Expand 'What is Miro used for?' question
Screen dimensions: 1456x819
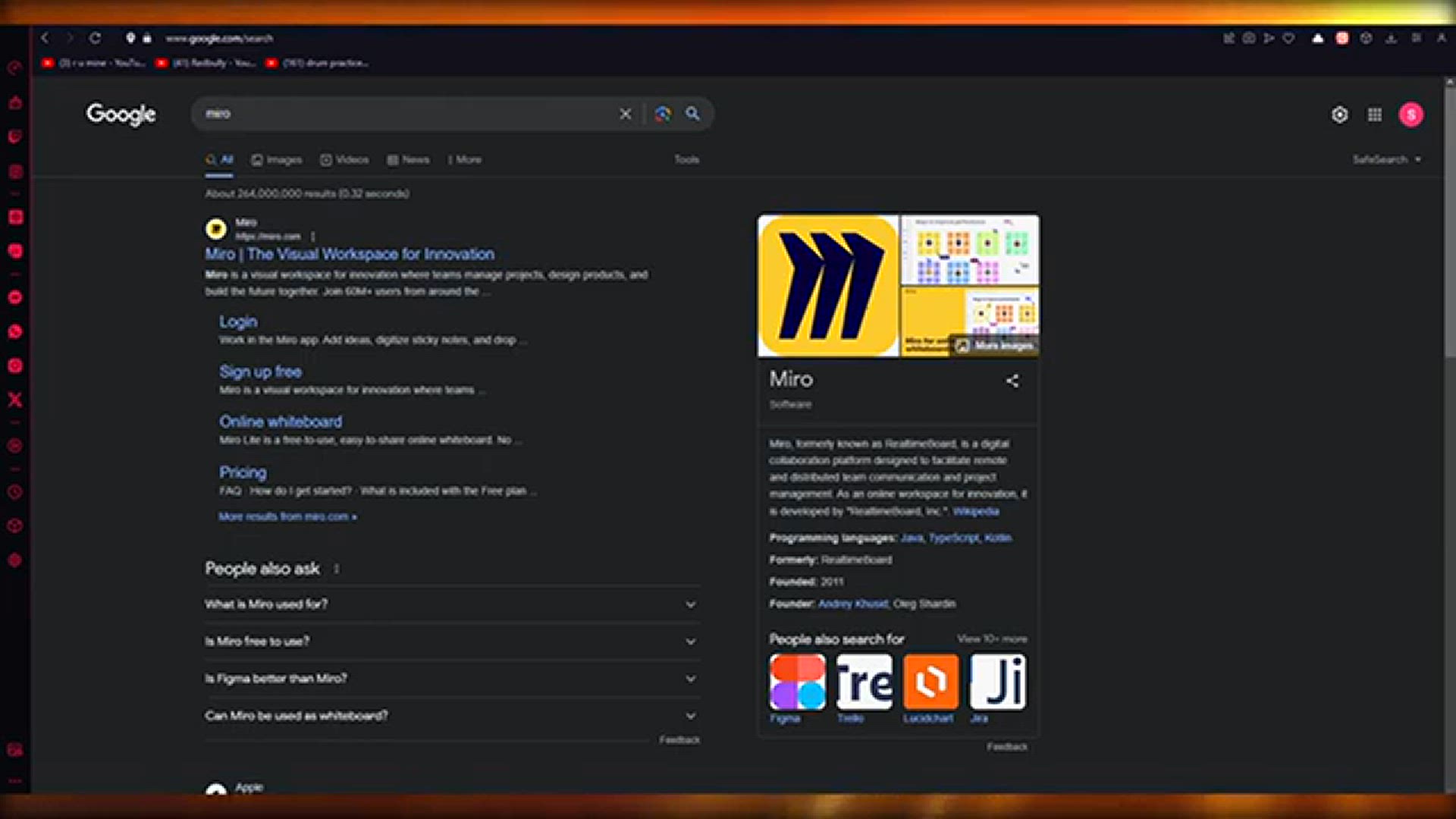451,604
